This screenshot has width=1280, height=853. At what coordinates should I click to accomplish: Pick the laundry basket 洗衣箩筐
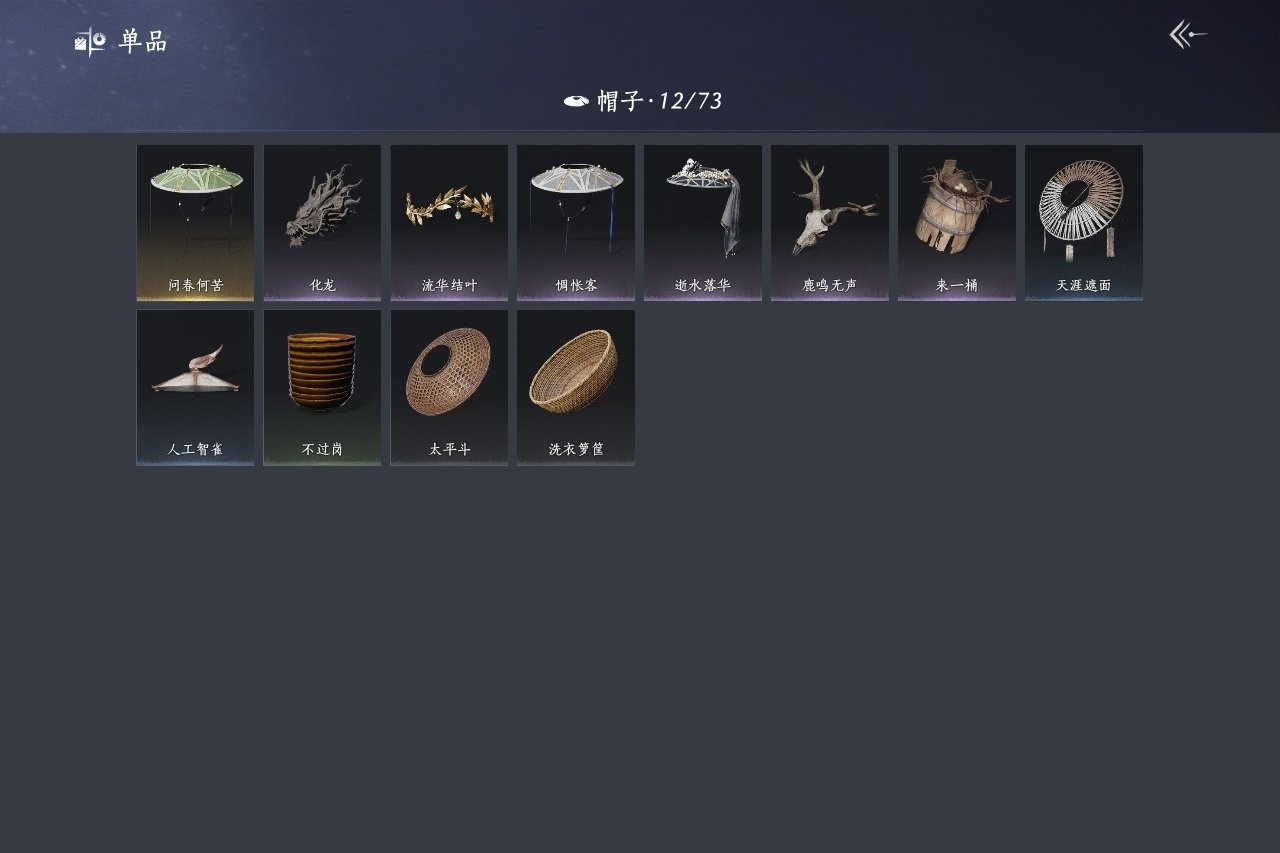point(576,387)
